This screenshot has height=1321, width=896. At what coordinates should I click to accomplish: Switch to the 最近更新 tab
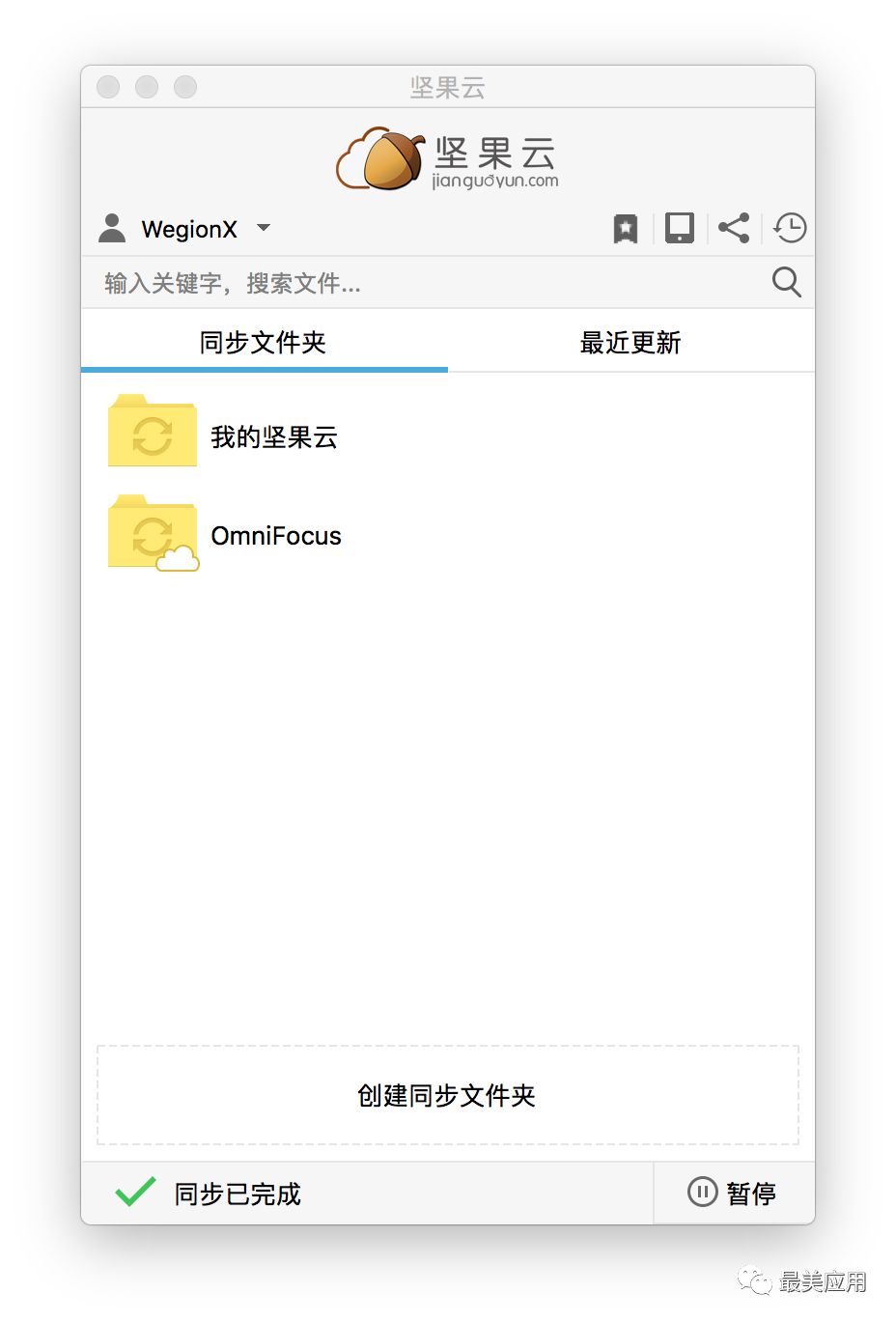630,343
